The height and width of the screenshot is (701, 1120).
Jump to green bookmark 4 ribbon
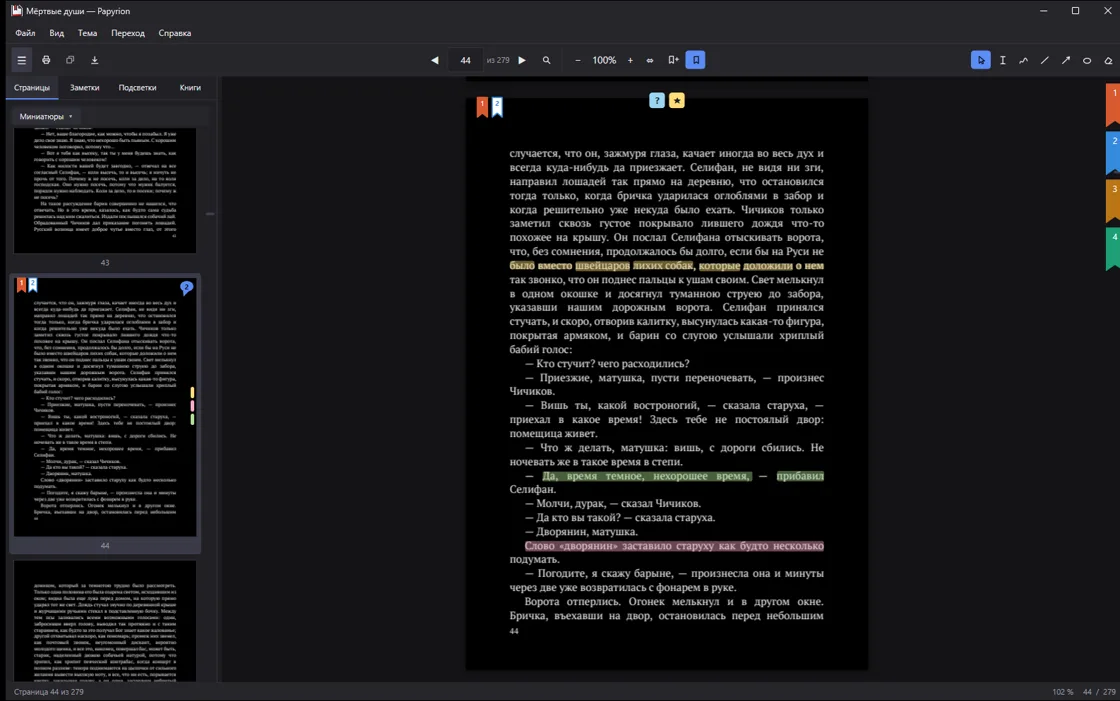pos(1113,249)
